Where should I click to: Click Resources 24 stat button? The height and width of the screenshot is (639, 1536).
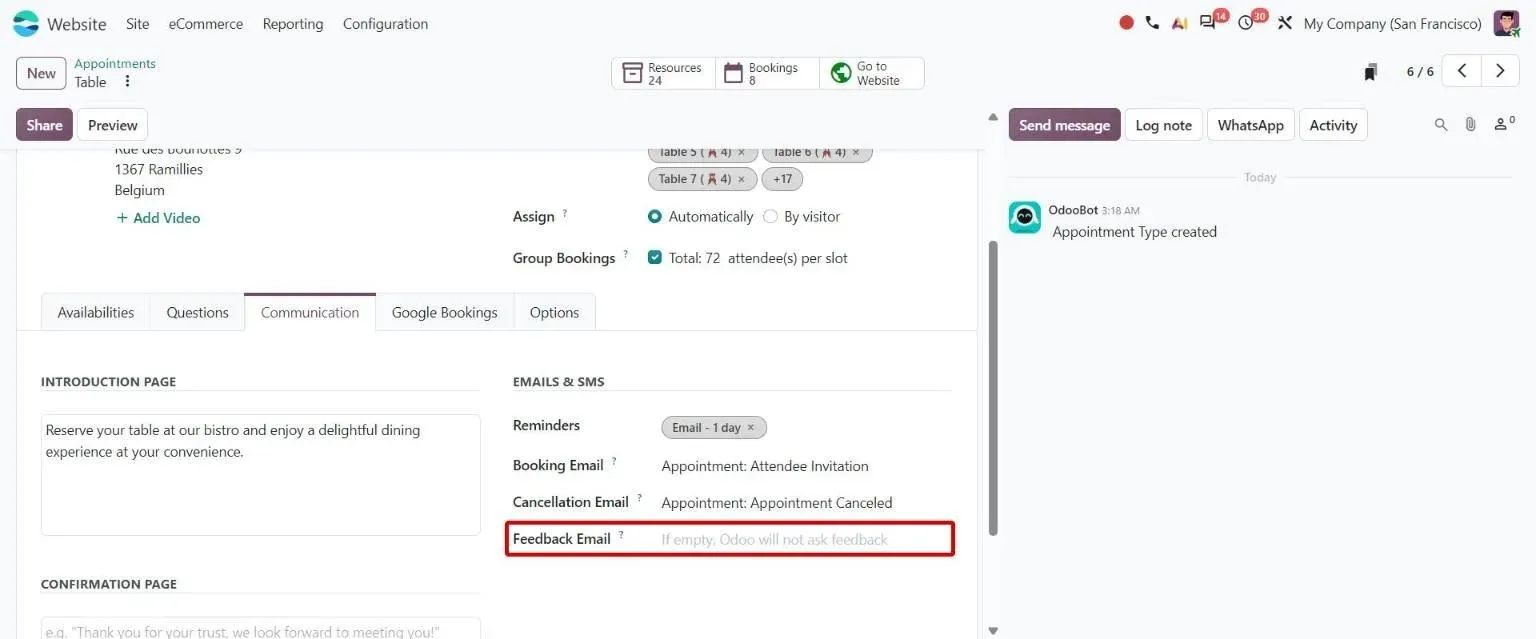pyautogui.click(x=664, y=73)
